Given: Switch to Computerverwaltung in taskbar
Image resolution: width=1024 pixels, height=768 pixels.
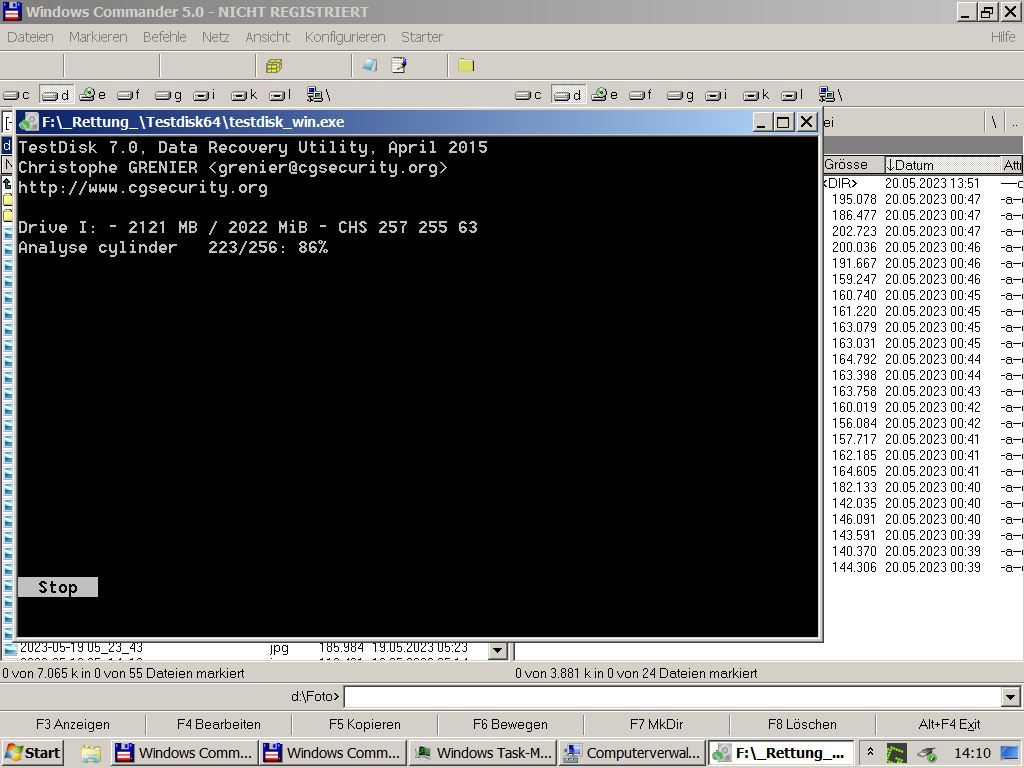Looking at the screenshot, I should coord(633,753).
